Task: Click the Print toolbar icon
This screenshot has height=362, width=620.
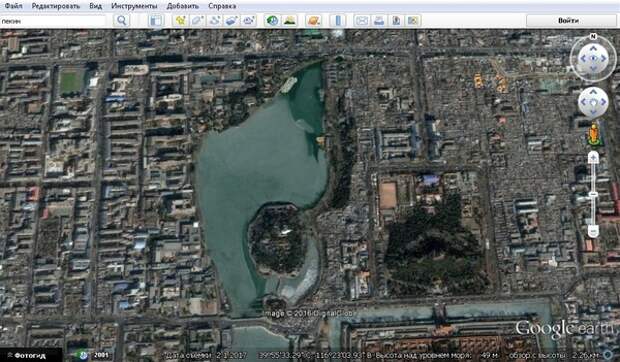Action: tap(379, 21)
